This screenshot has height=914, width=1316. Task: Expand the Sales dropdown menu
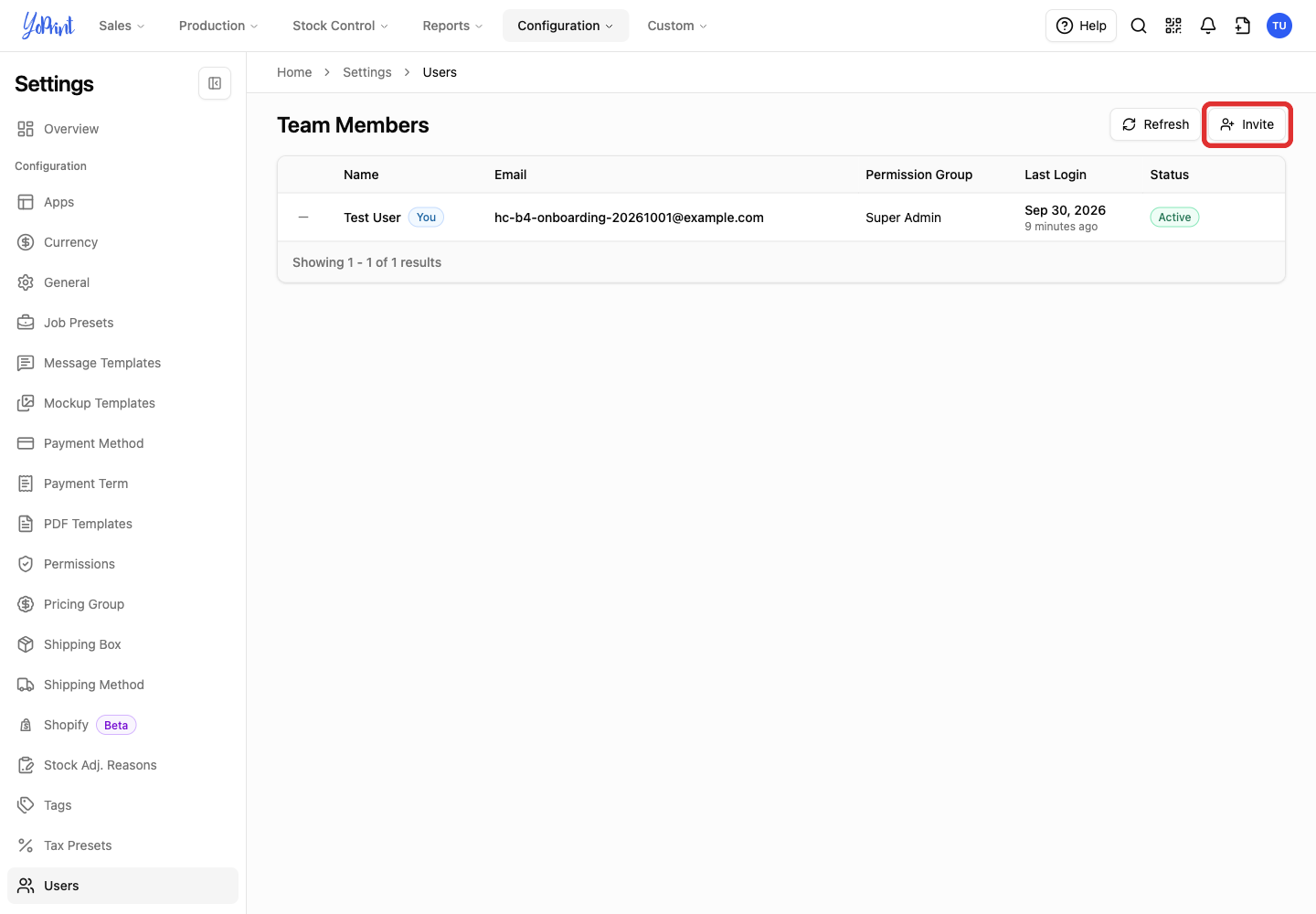click(x=122, y=26)
